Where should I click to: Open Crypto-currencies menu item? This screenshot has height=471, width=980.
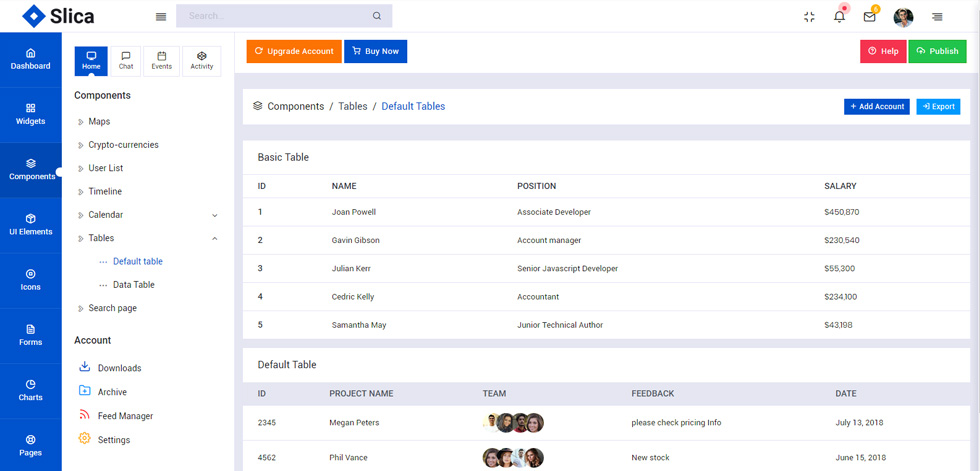pyautogui.click(x=123, y=145)
